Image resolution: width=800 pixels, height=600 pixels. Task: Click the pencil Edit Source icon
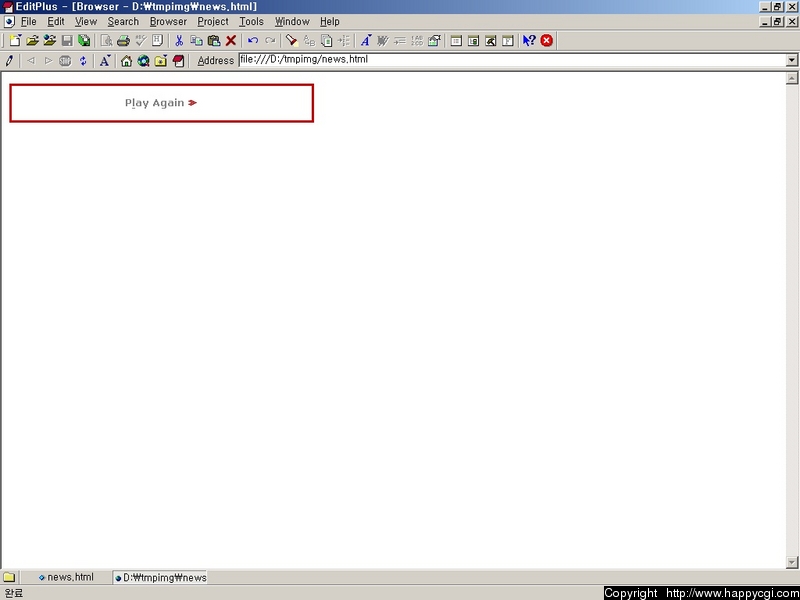[x=9, y=61]
